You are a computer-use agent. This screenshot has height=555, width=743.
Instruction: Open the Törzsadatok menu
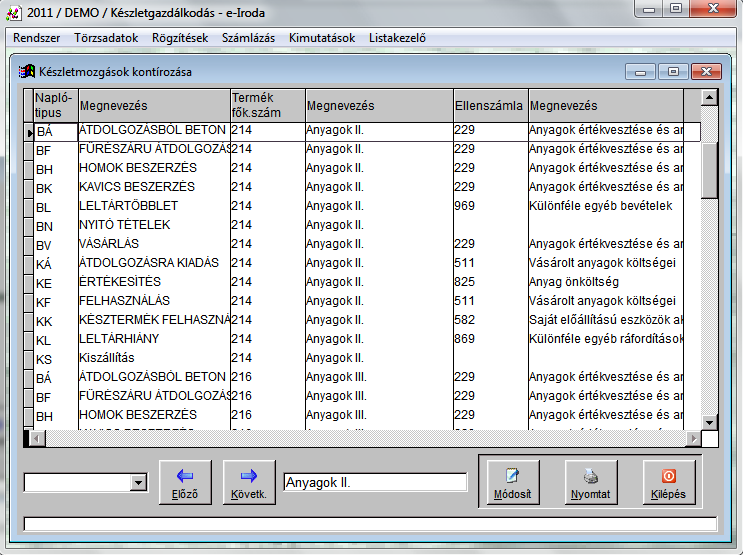(x=106, y=38)
